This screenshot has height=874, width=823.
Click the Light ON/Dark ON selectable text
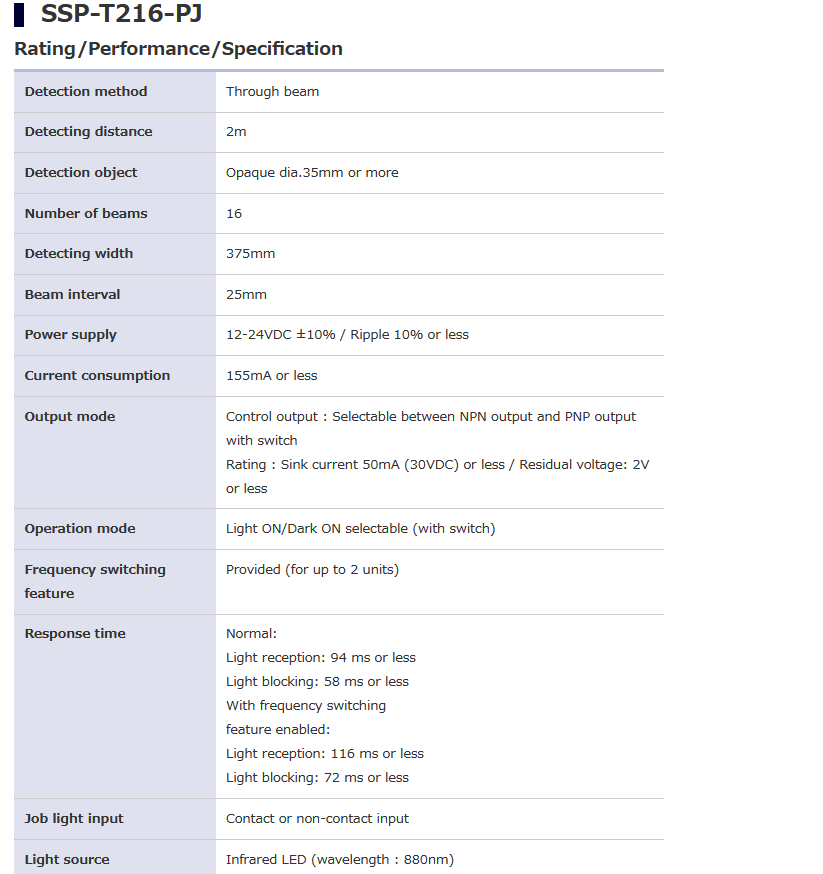pyautogui.click(x=360, y=529)
